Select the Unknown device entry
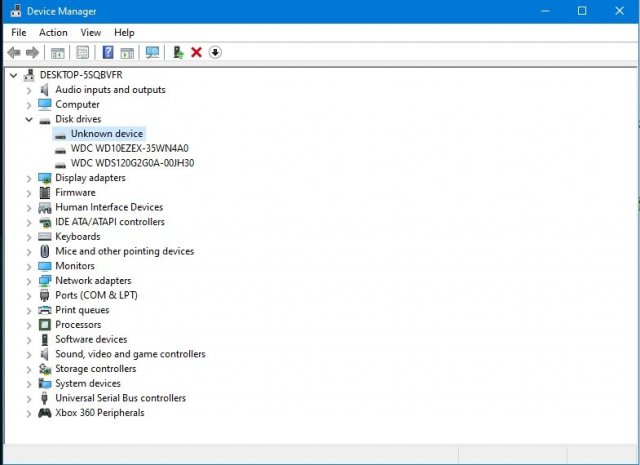Viewport: 640px width, 465px height. tap(107, 134)
